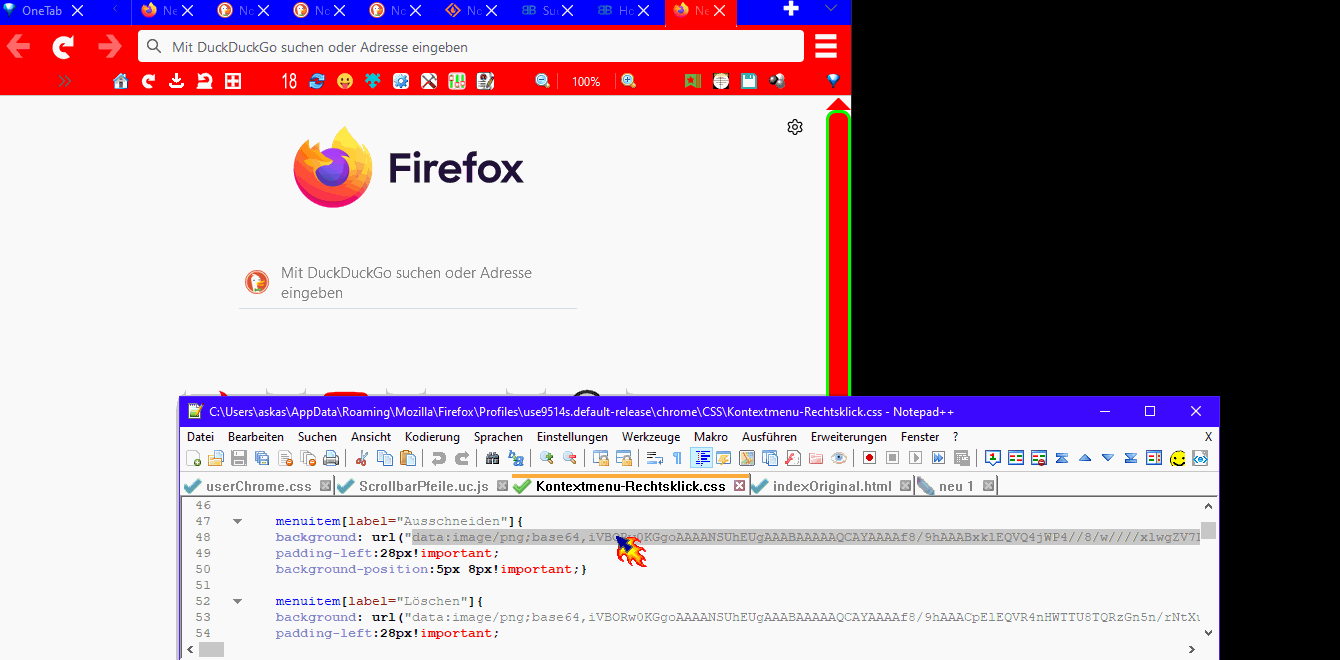Switch to ScrollbarPfeile.uc.js tab
Image resolution: width=1340 pixels, height=660 pixels.
click(423, 486)
